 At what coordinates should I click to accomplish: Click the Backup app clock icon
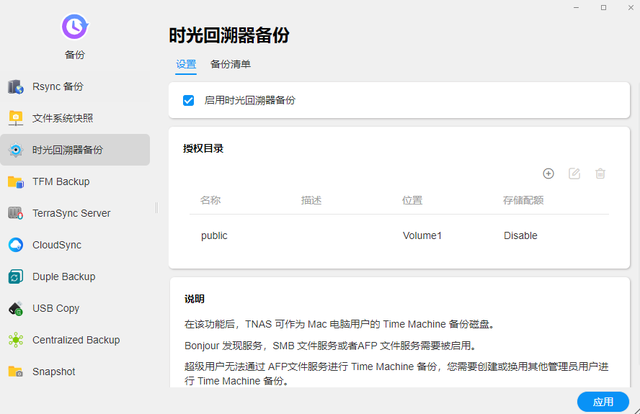tap(75, 27)
